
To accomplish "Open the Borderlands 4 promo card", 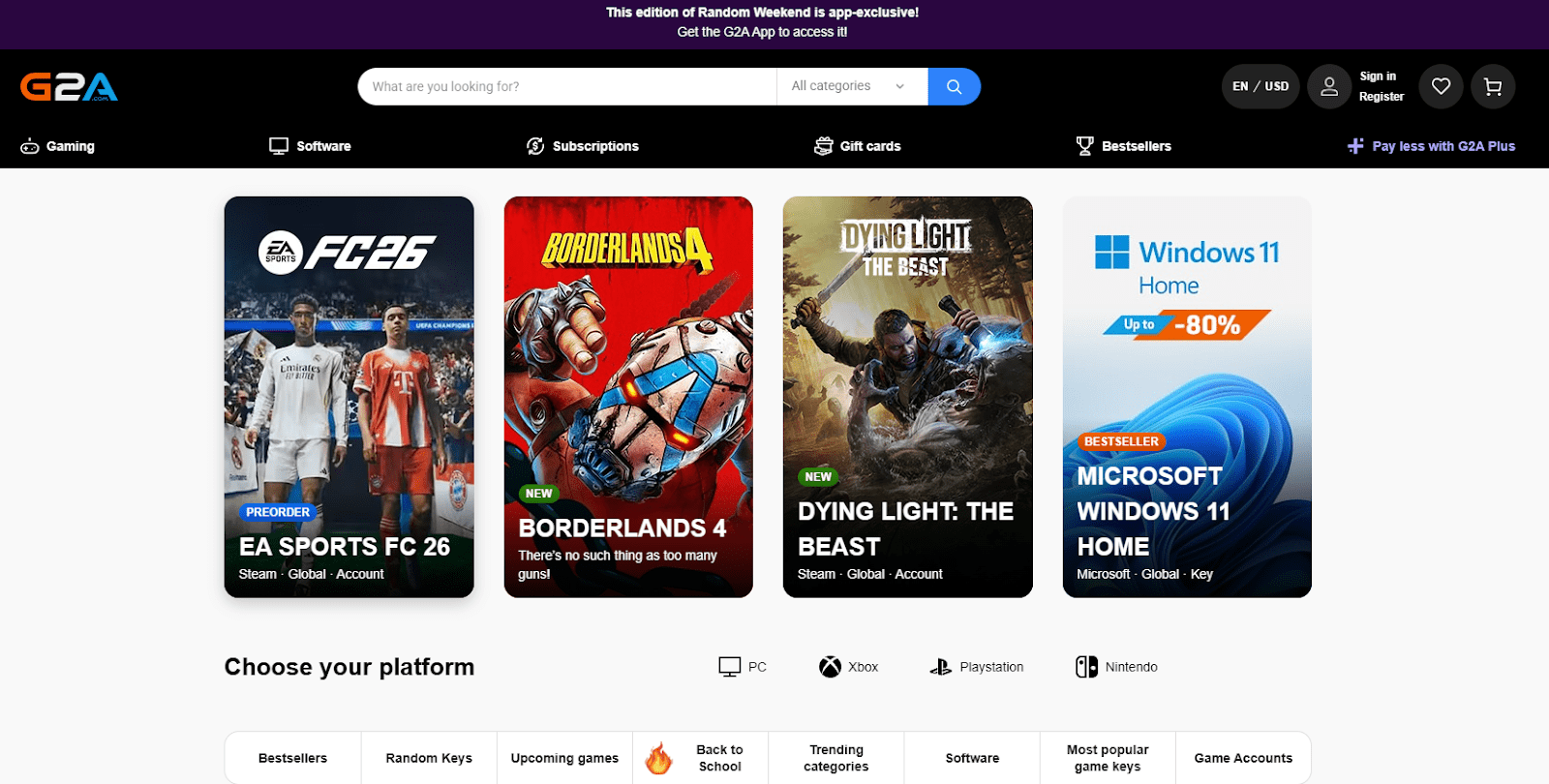I will coord(628,397).
